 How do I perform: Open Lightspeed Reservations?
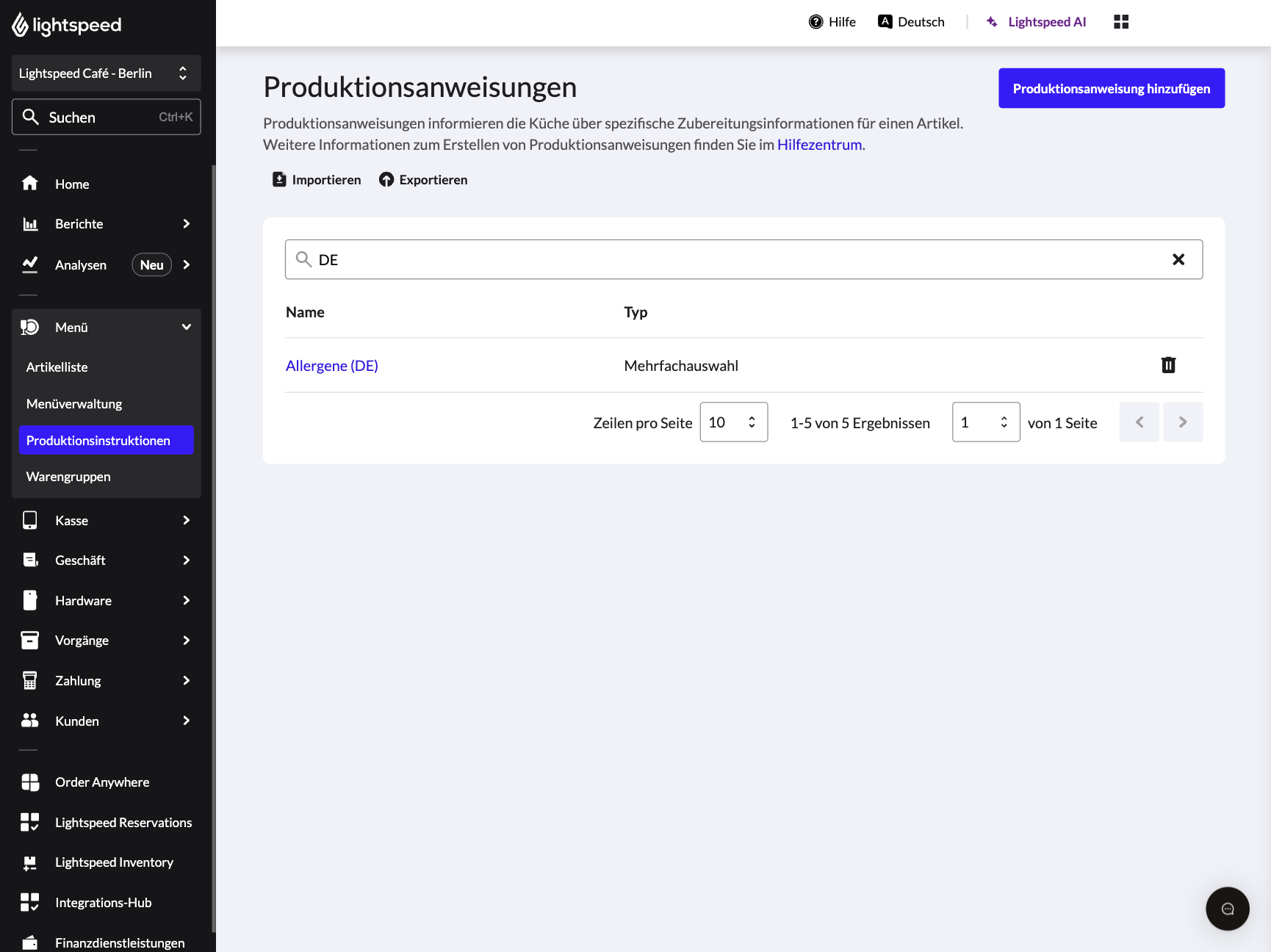click(x=107, y=823)
